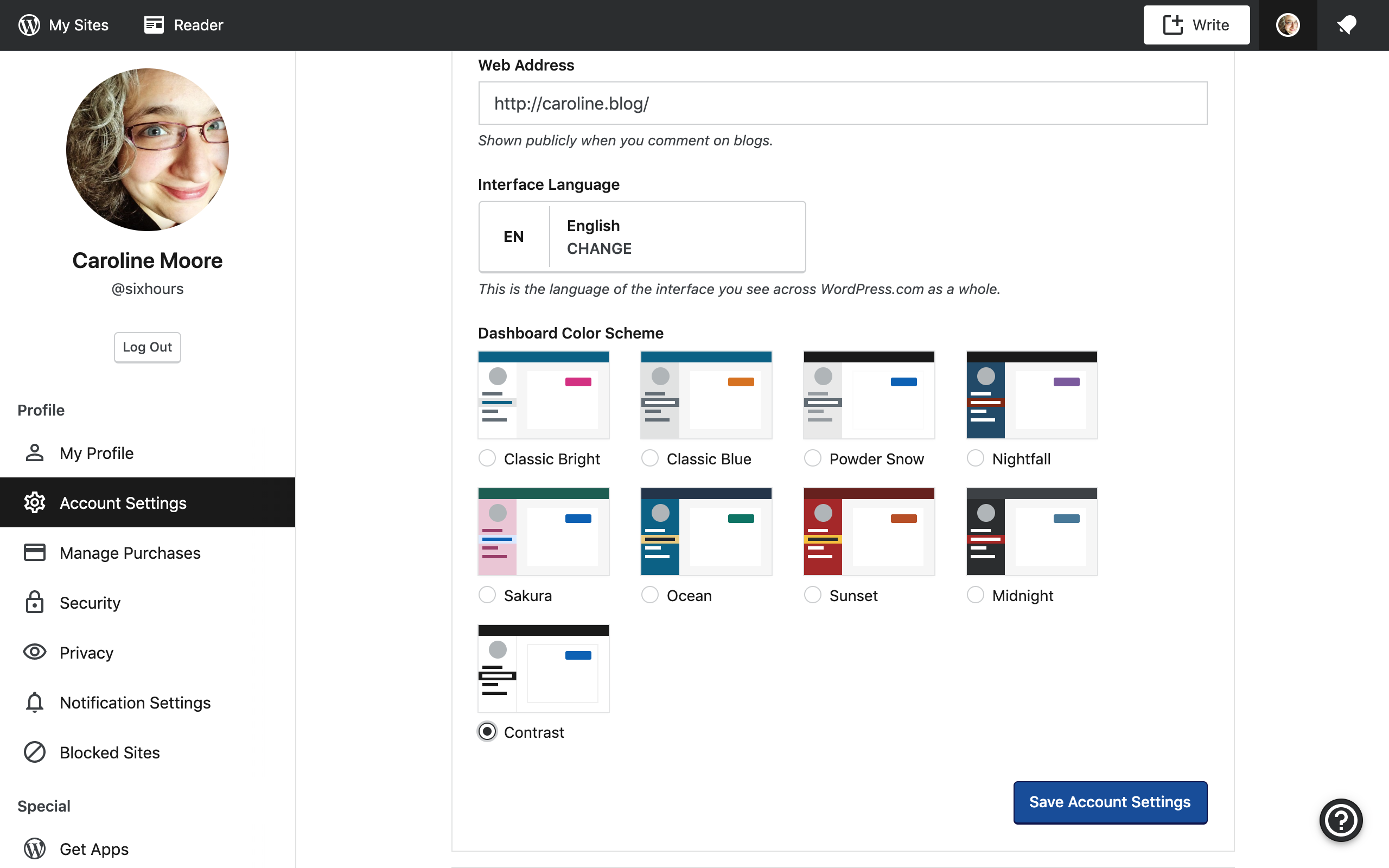Click the Blocked Sites icon
This screenshot has height=868, width=1389.
pos(35,752)
